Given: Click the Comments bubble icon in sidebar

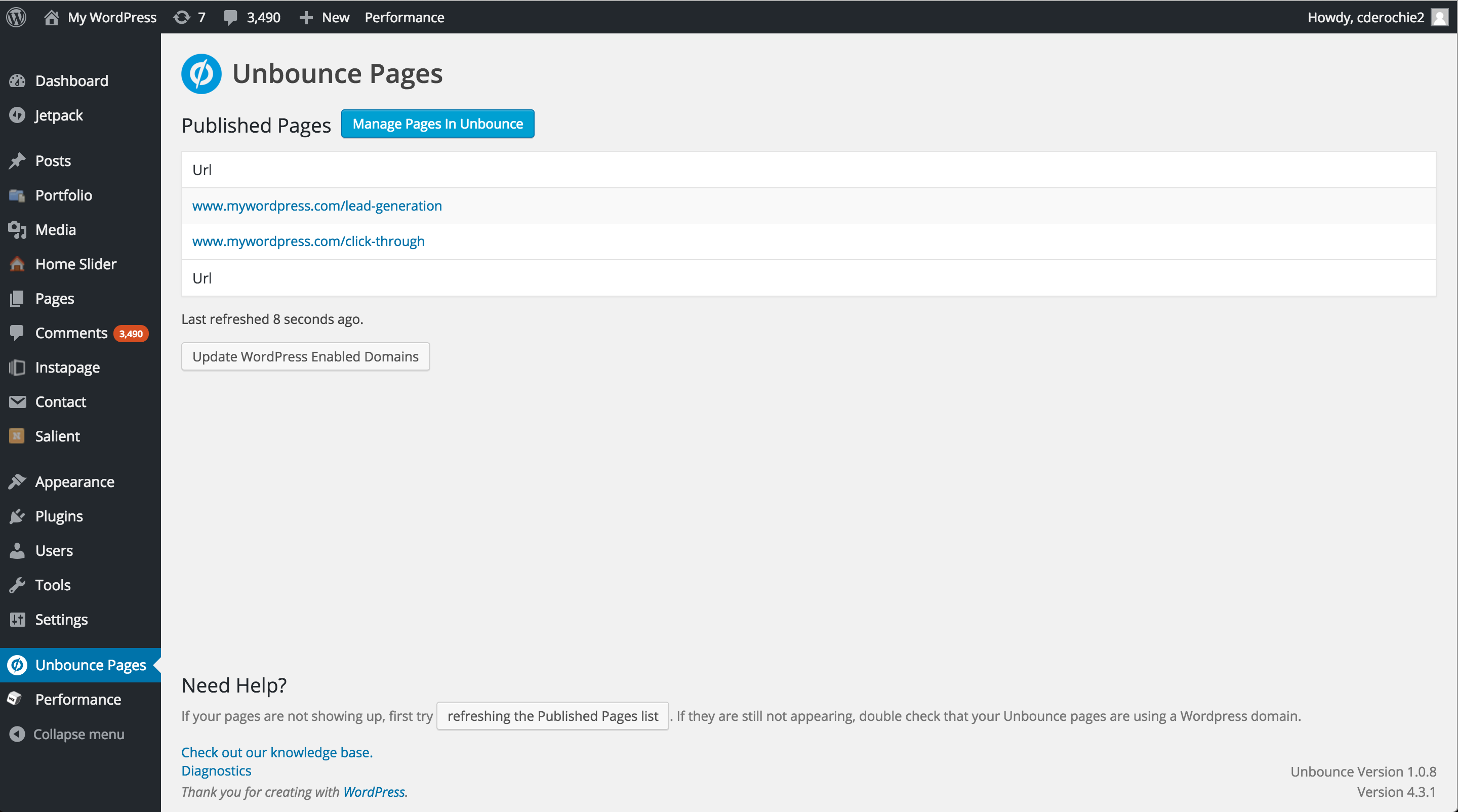Looking at the screenshot, I should [x=17, y=333].
